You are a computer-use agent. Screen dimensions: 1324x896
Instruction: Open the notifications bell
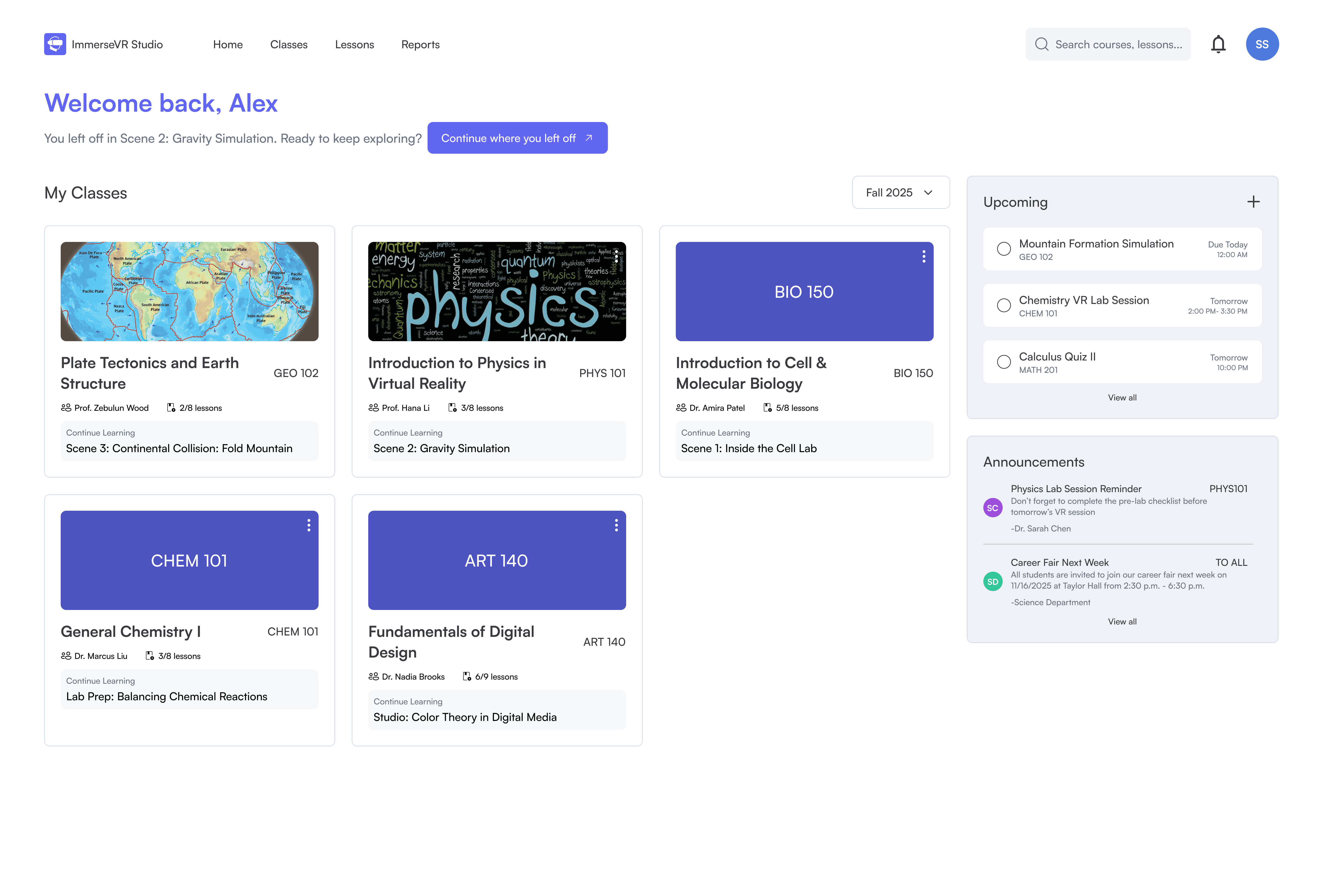click(1218, 44)
